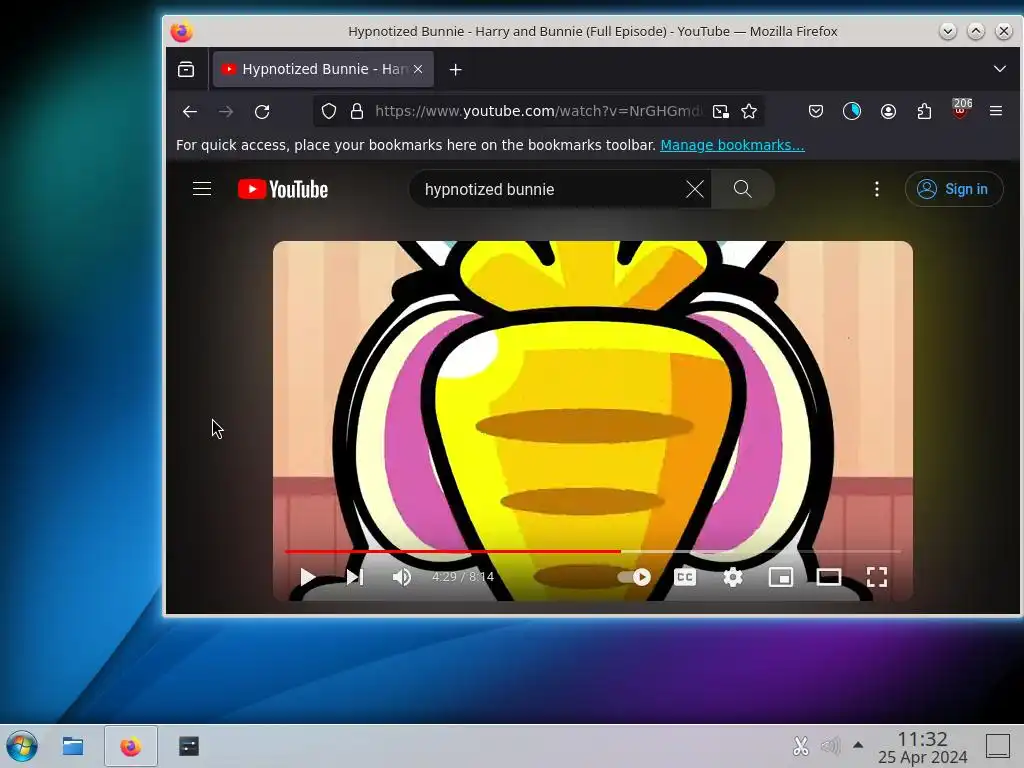1024x768 pixels.
Task: Open tracking protection shield panel
Action: 329,112
